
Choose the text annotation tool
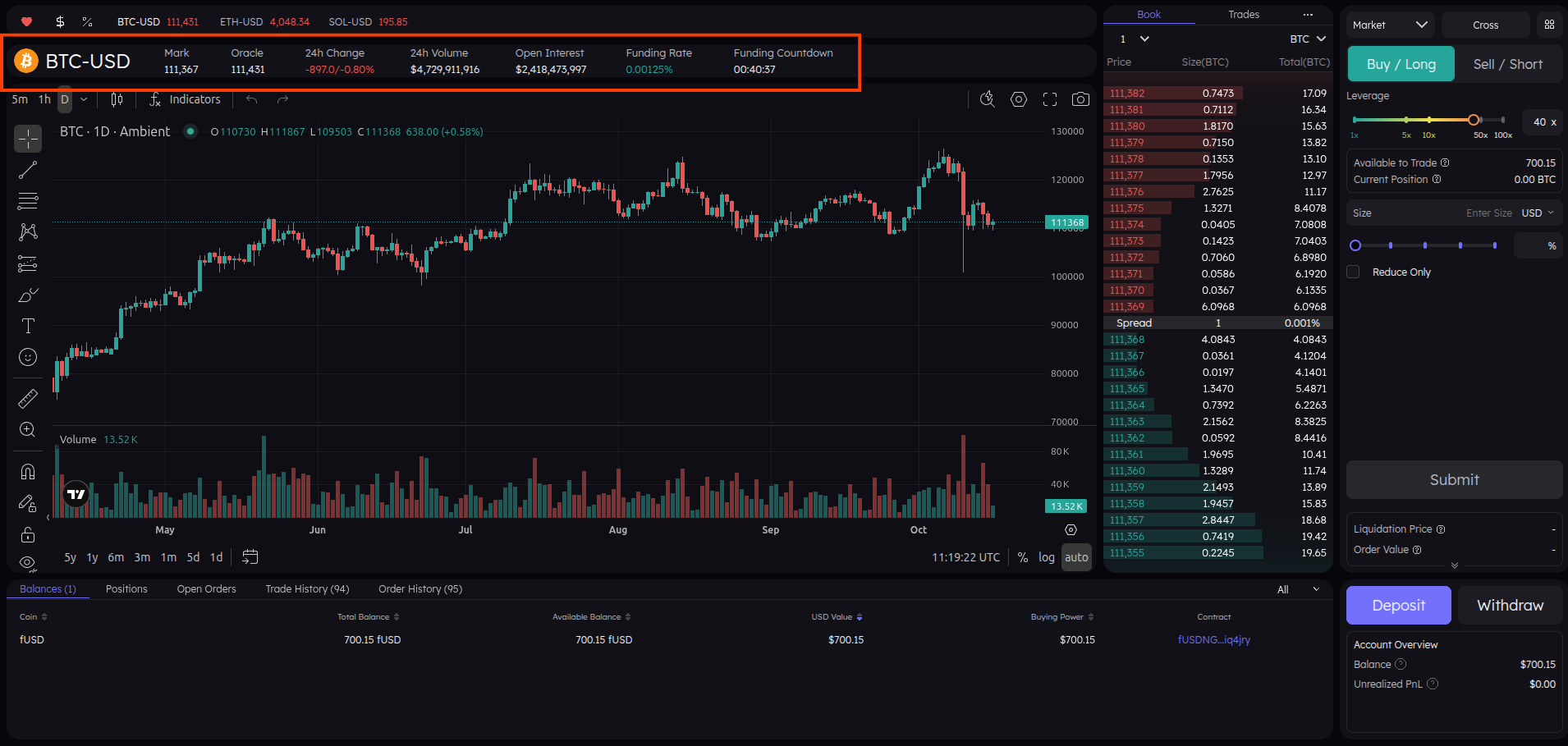click(27, 326)
